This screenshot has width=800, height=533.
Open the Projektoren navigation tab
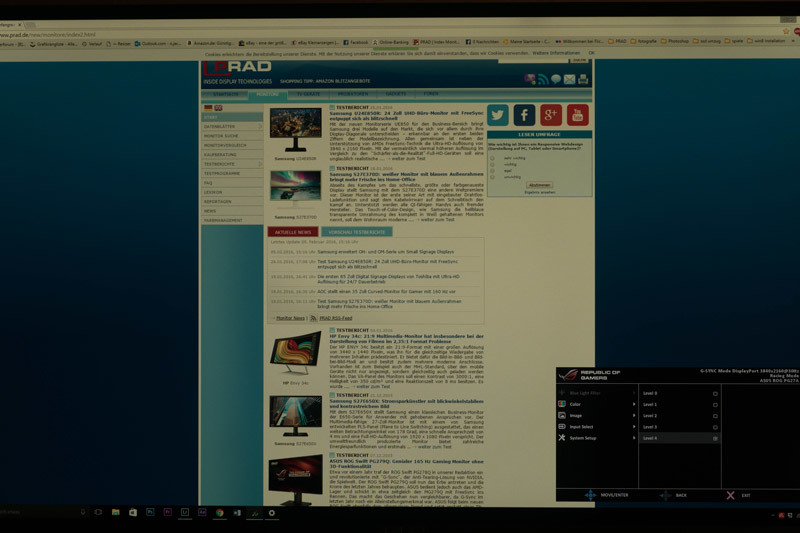tap(353, 94)
